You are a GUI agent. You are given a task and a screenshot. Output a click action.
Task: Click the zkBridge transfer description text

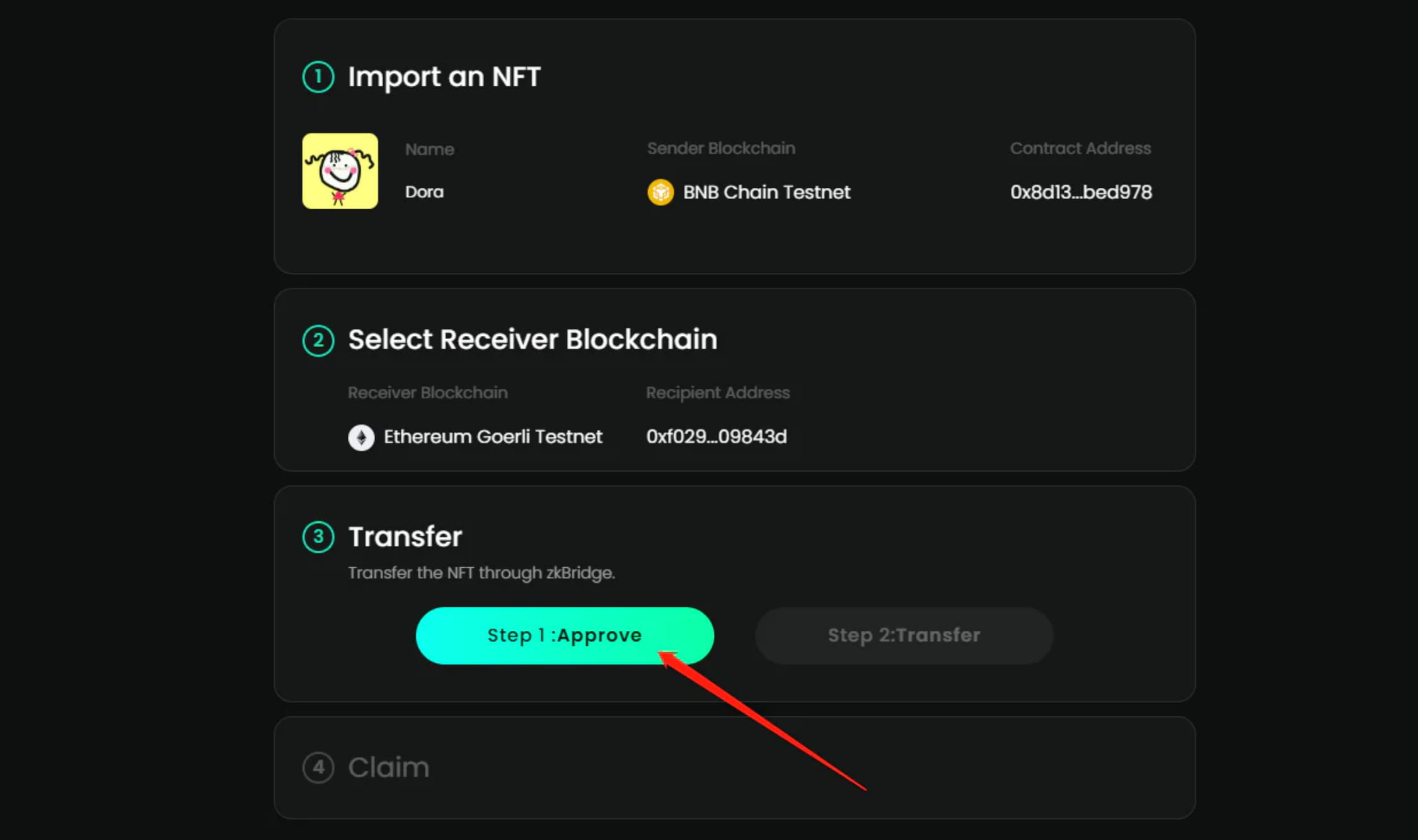pyautogui.click(x=481, y=573)
